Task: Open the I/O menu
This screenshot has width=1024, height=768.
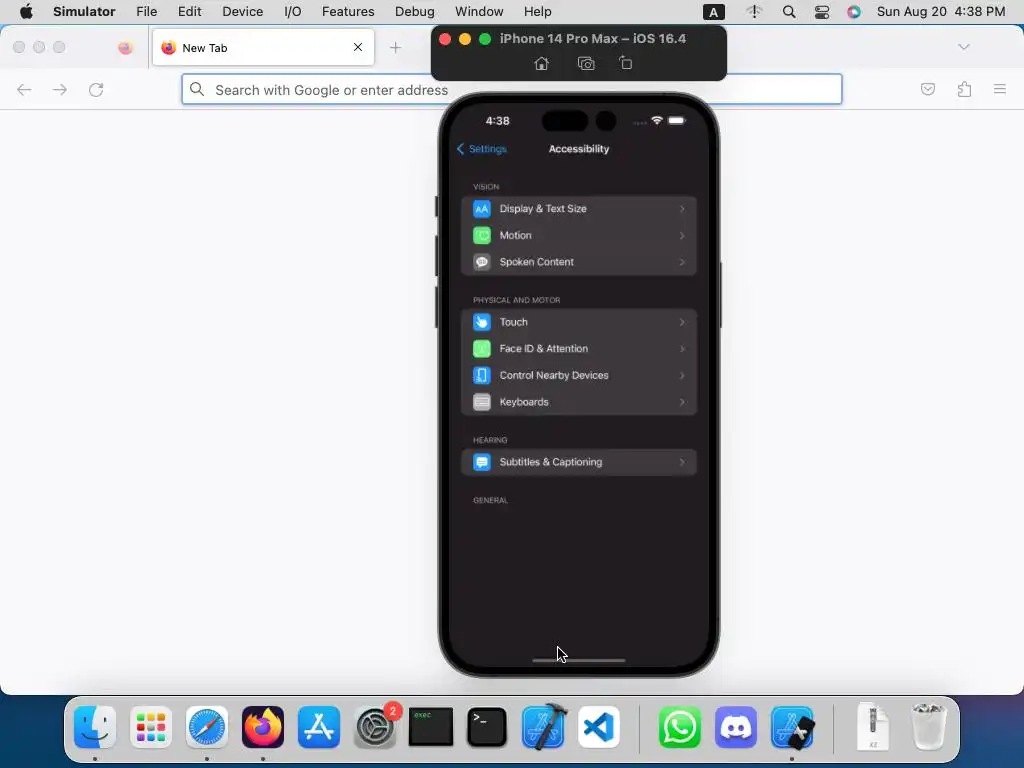Action: point(293,12)
